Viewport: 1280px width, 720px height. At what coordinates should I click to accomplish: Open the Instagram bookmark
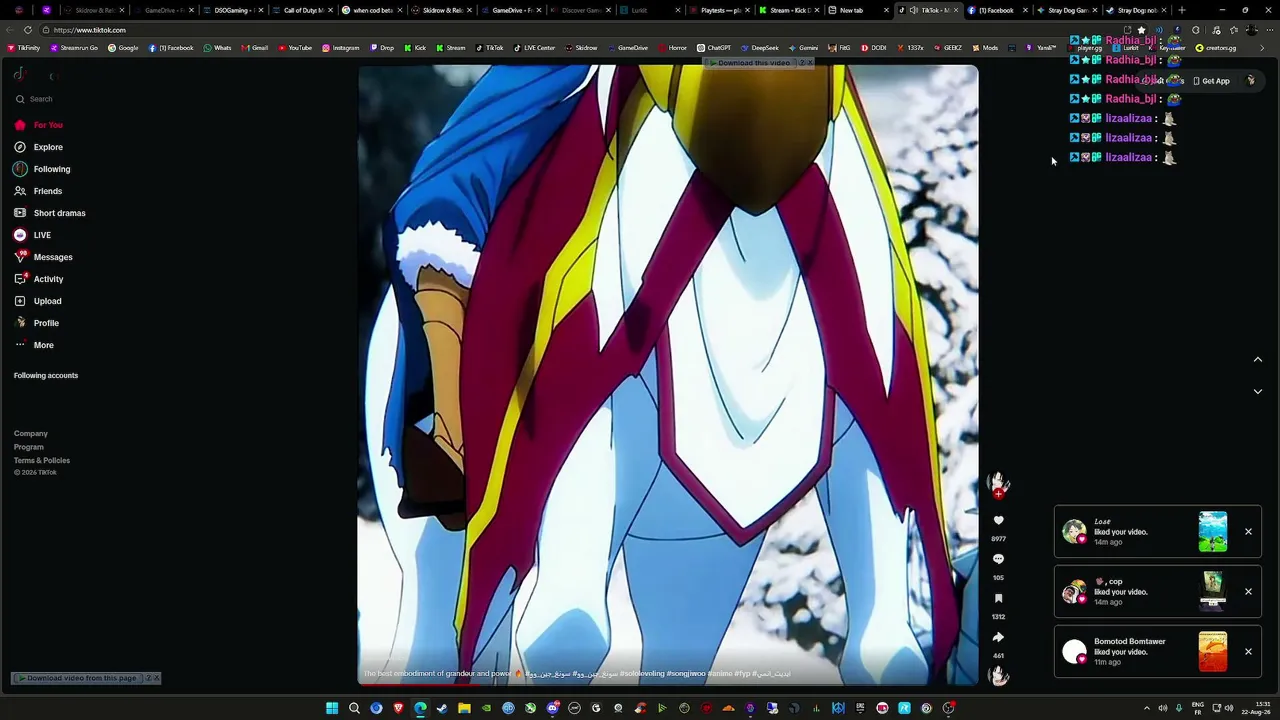(341, 48)
